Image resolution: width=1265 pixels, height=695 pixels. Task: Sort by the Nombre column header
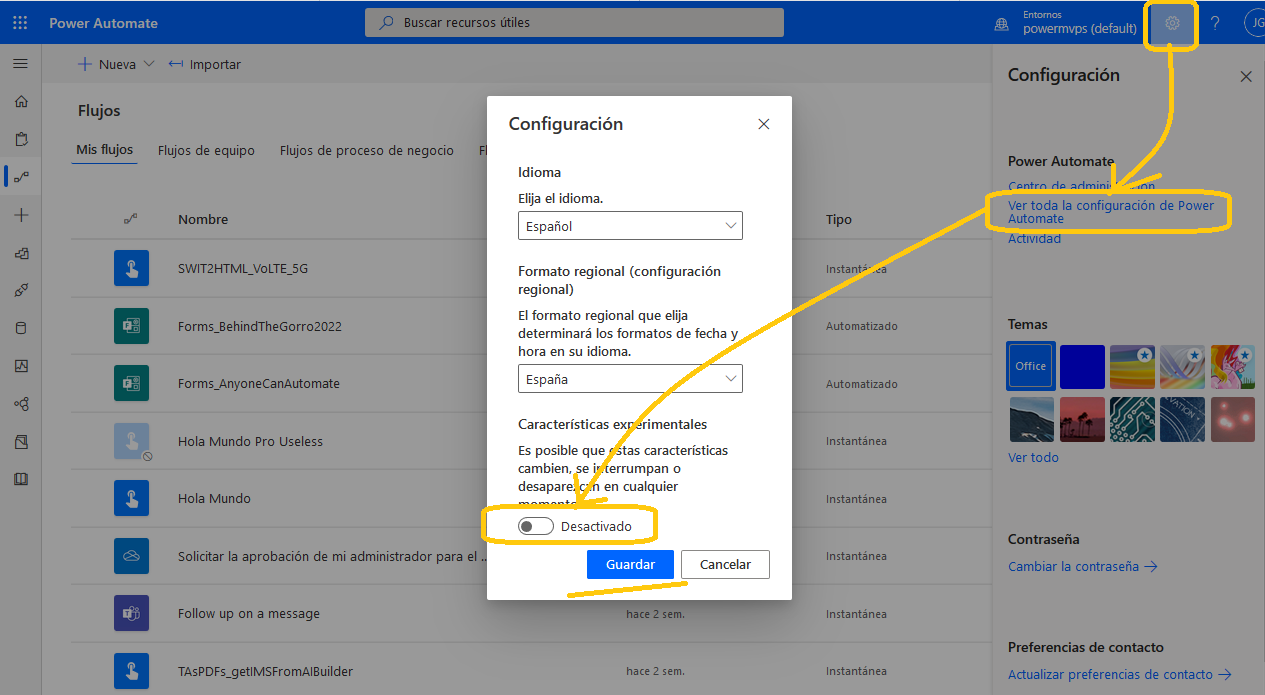click(x=203, y=219)
